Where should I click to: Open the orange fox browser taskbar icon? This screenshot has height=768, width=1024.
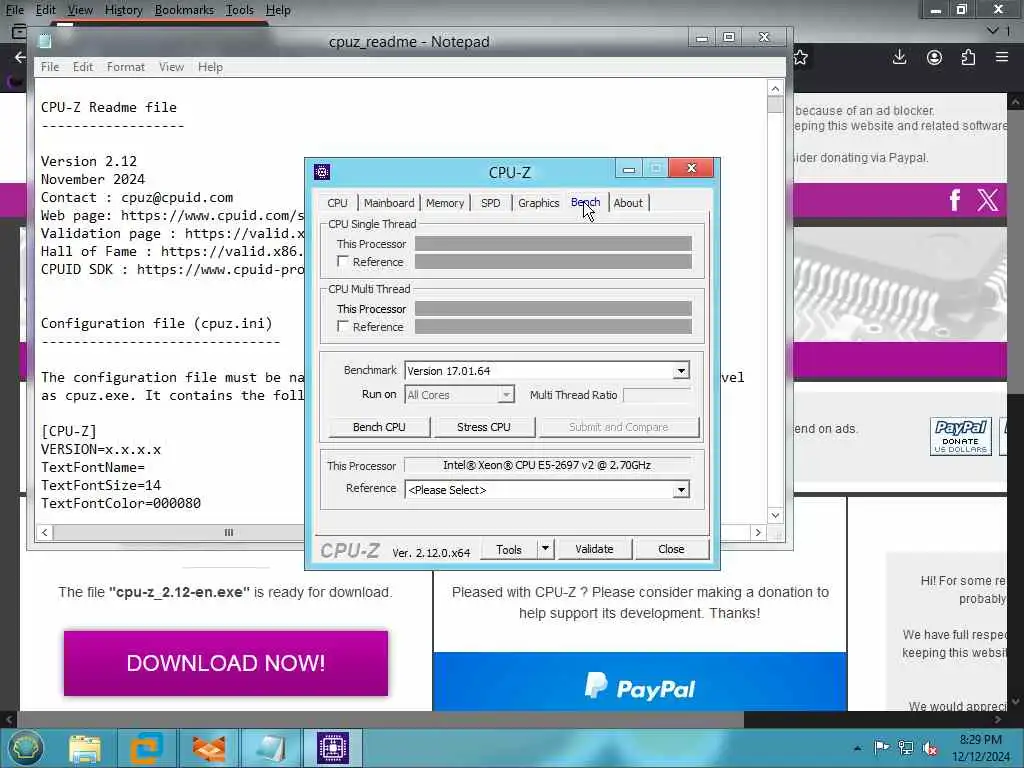click(209, 748)
